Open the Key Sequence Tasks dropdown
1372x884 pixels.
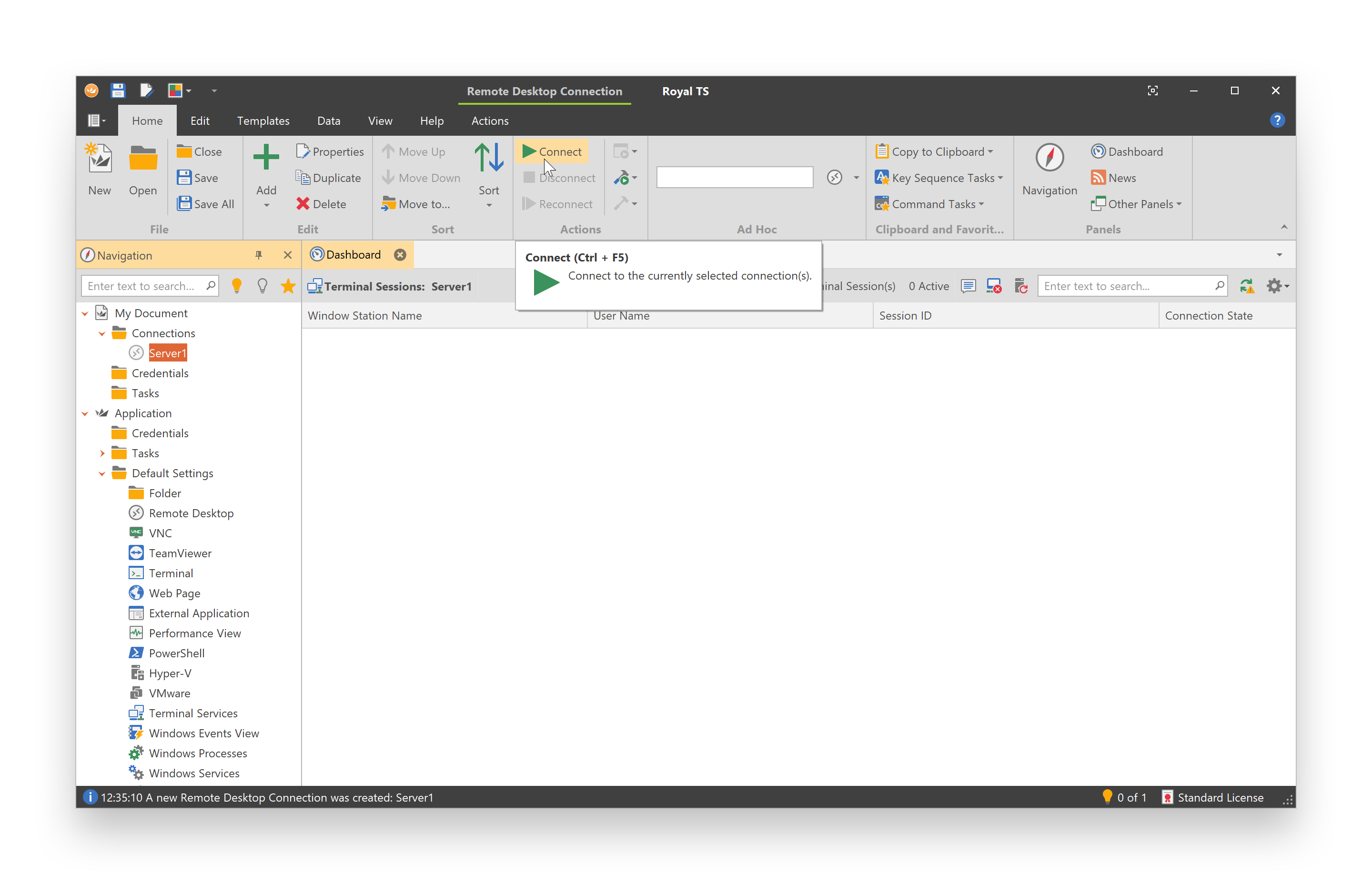[939, 178]
